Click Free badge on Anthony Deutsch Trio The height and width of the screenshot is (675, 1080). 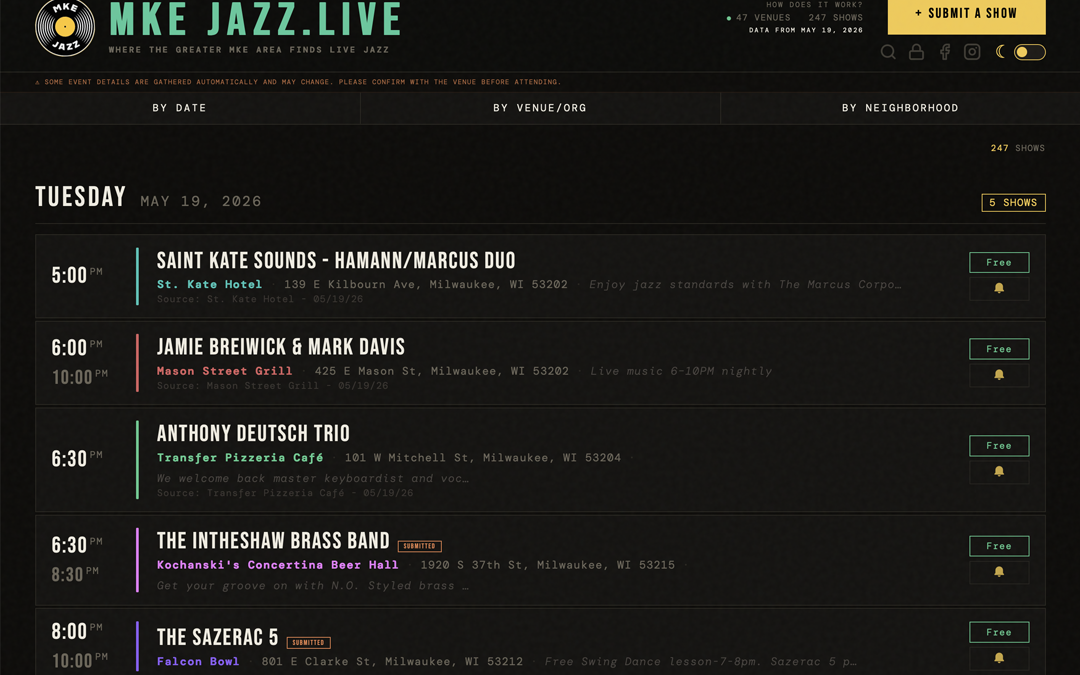tap(999, 446)
